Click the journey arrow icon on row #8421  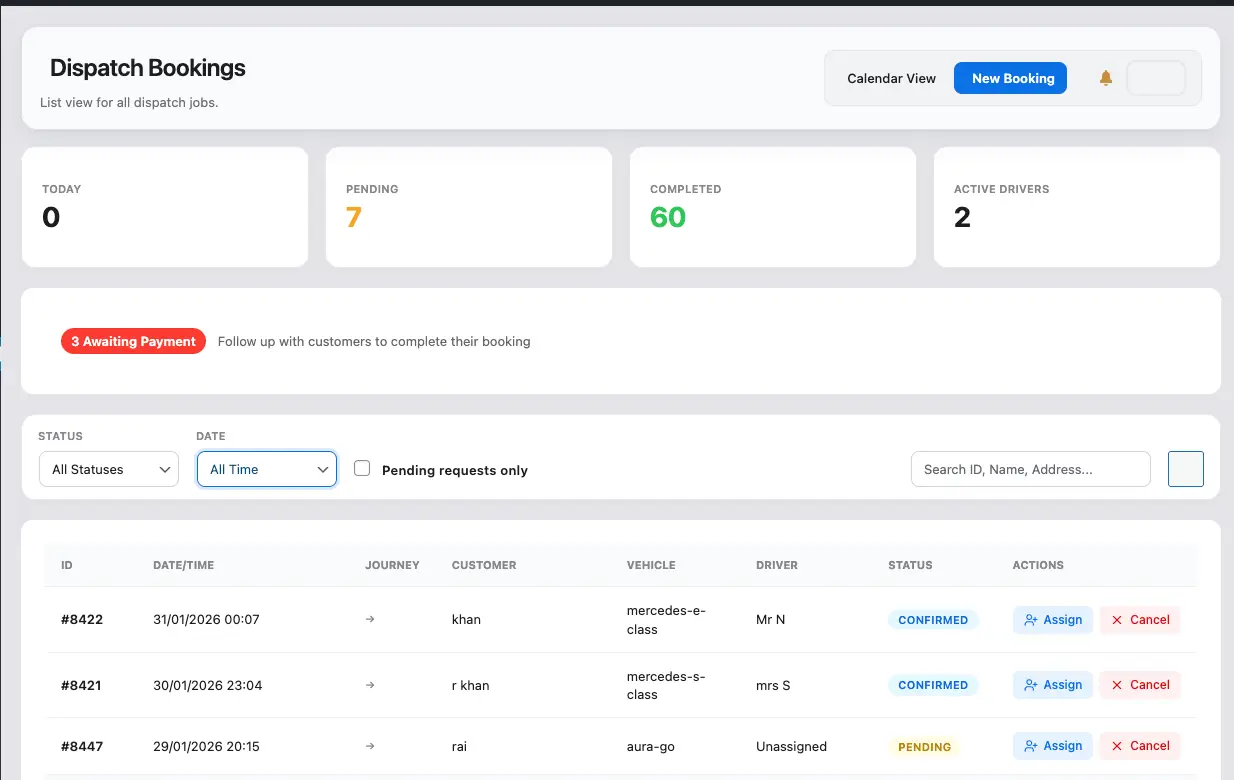(x=370, y=685)
